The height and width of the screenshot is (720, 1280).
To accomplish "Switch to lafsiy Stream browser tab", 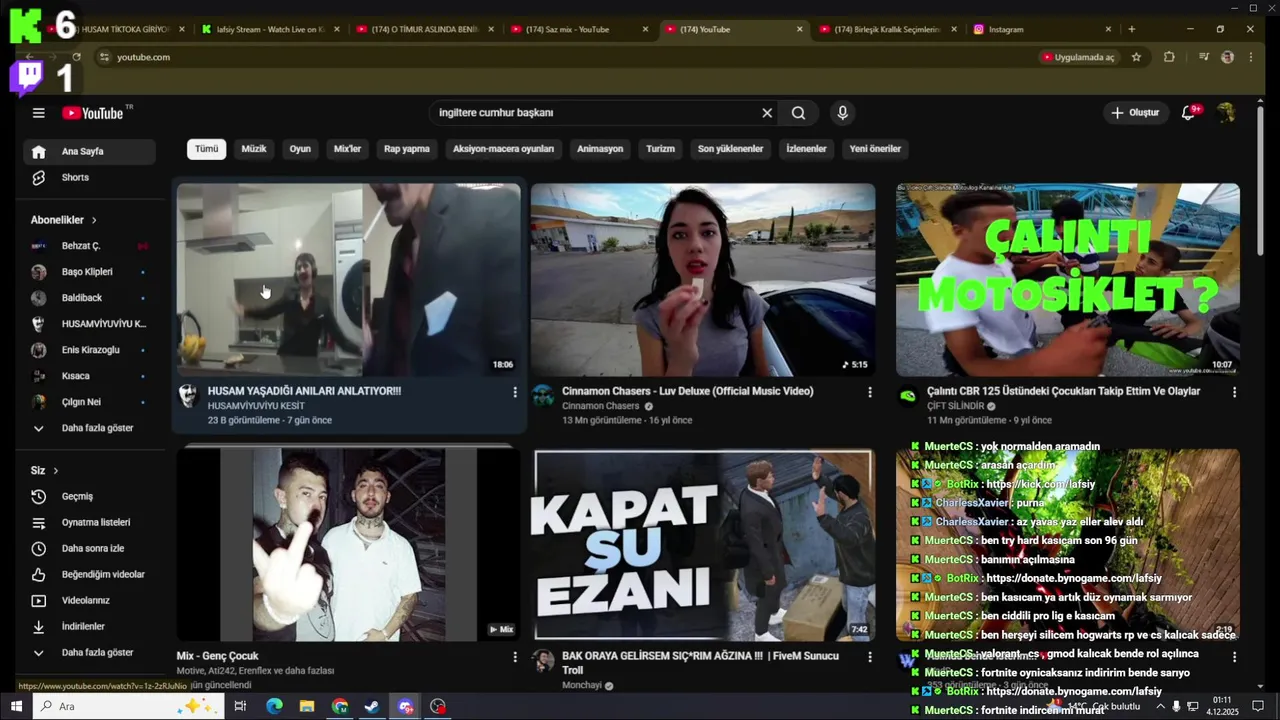I will tap(271, 29).
